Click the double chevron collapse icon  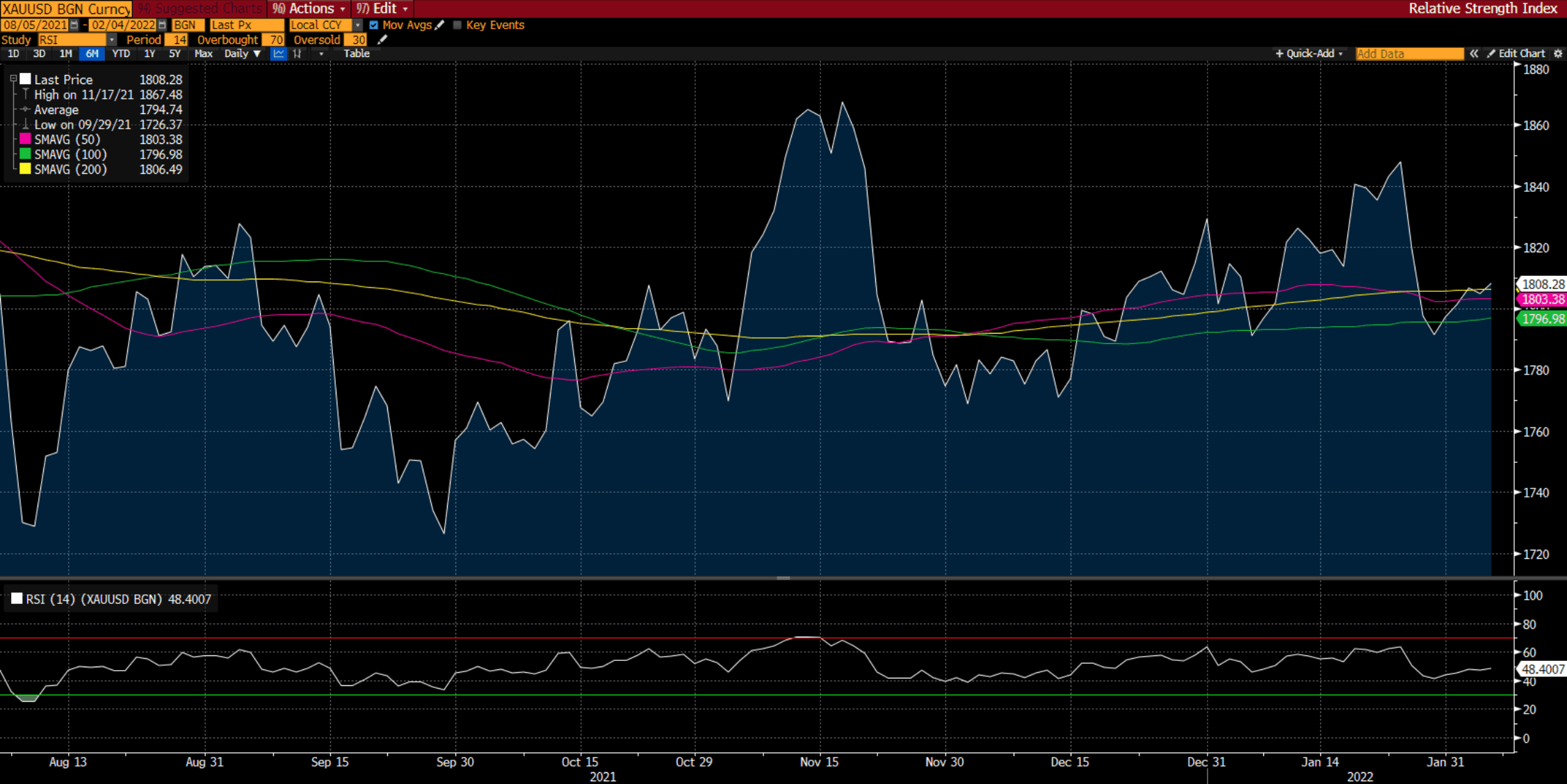coord(1474,54)
